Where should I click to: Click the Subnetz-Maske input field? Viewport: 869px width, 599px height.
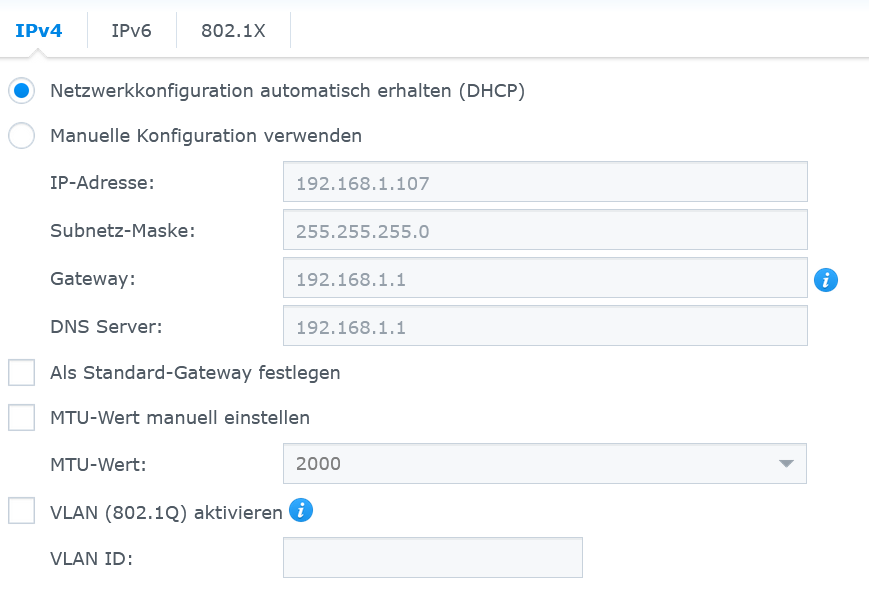pyautogui.click(x=545, y=231)
